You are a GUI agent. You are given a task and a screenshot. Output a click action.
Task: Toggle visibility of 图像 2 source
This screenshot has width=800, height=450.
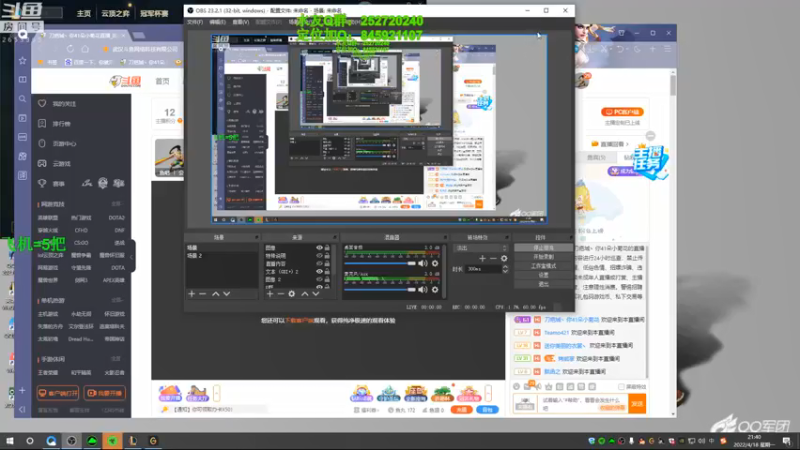[319, 280]
